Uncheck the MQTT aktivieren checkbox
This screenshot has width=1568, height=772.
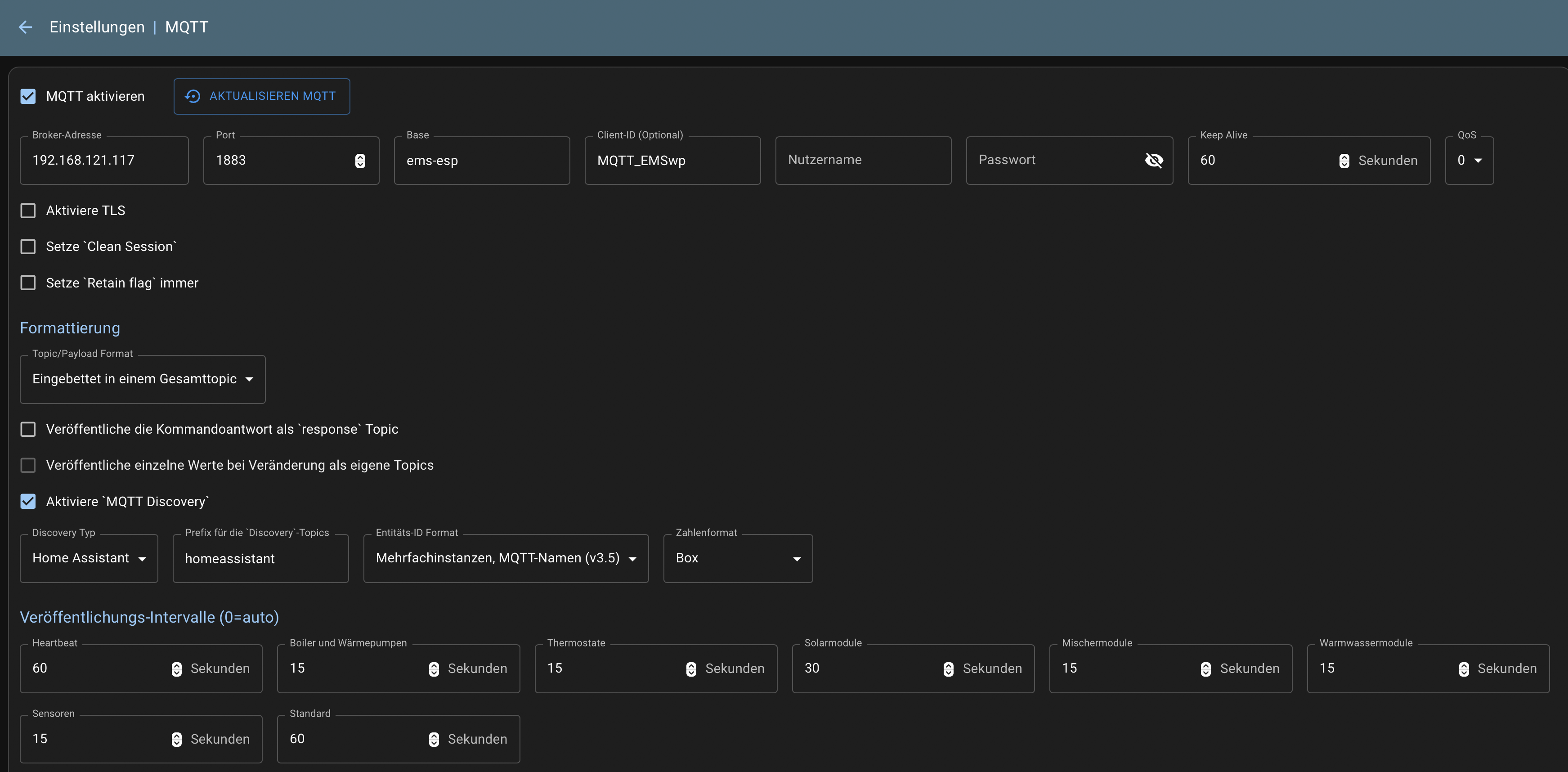tap(28, 96)
